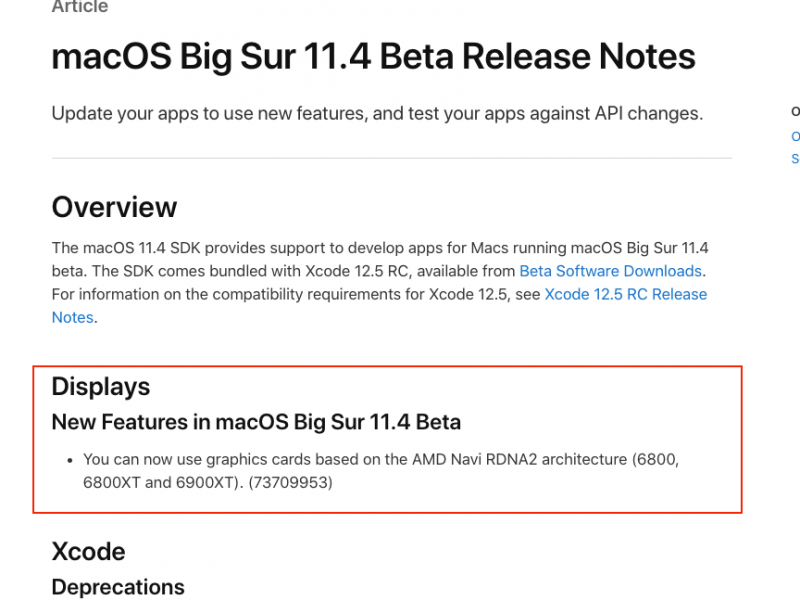
Task: Click the radar number (73709953)
Action: [290, 483]
